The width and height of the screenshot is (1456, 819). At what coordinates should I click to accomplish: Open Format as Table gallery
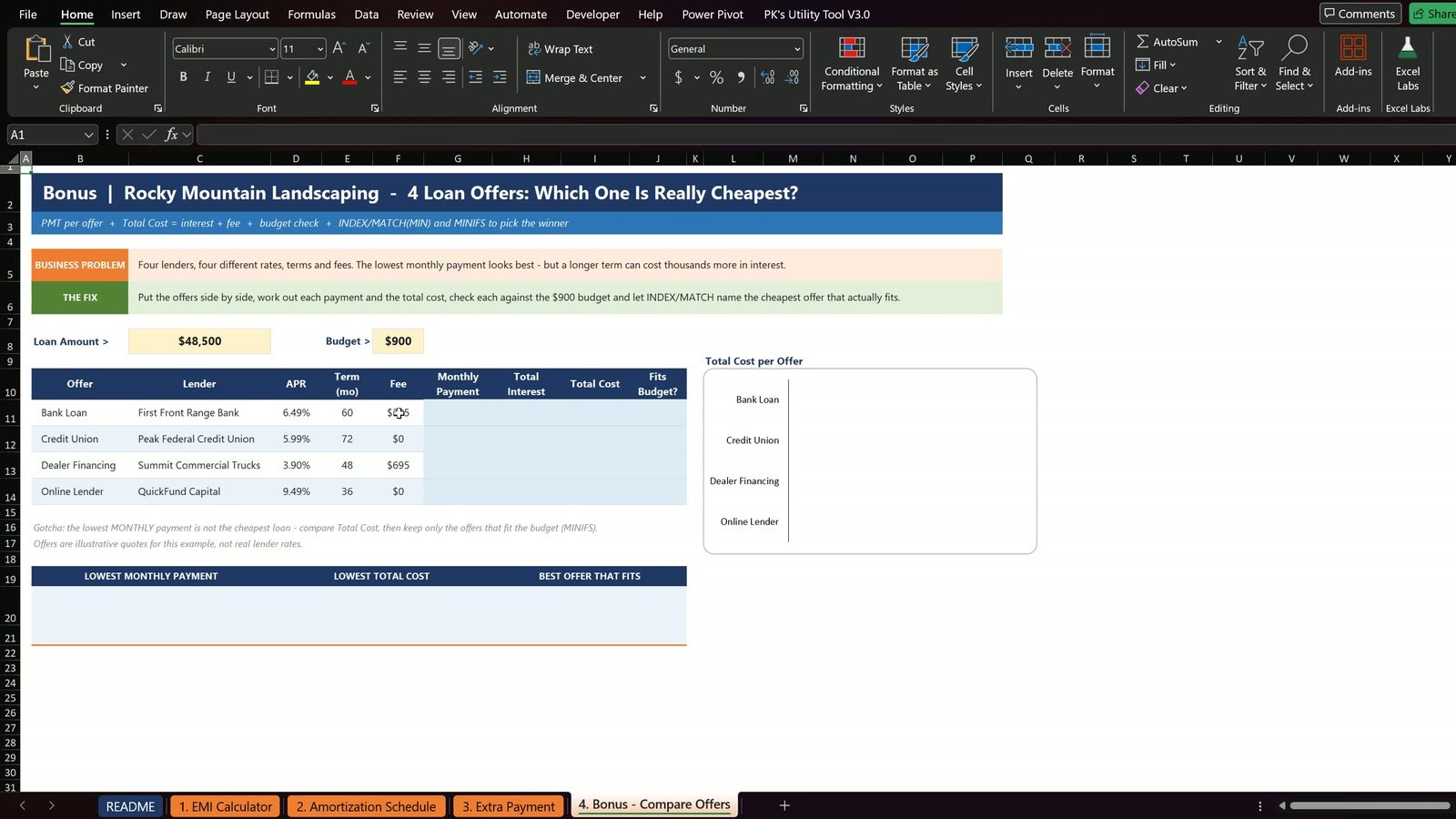pyautogui.click(x=915, y=65)
